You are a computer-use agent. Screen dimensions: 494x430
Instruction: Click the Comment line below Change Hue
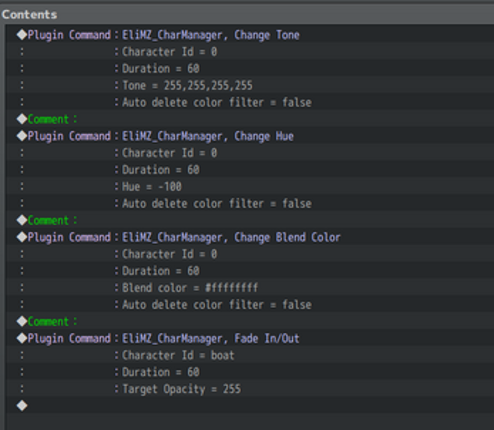[250, 220]
